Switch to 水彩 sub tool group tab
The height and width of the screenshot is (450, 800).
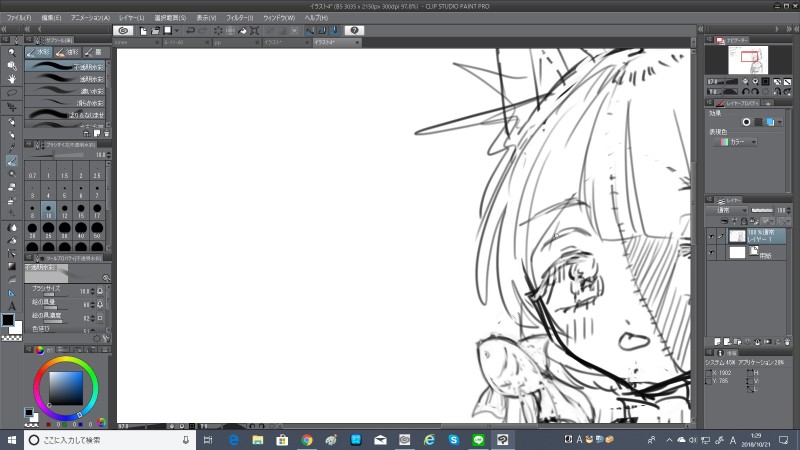point(38,52)
